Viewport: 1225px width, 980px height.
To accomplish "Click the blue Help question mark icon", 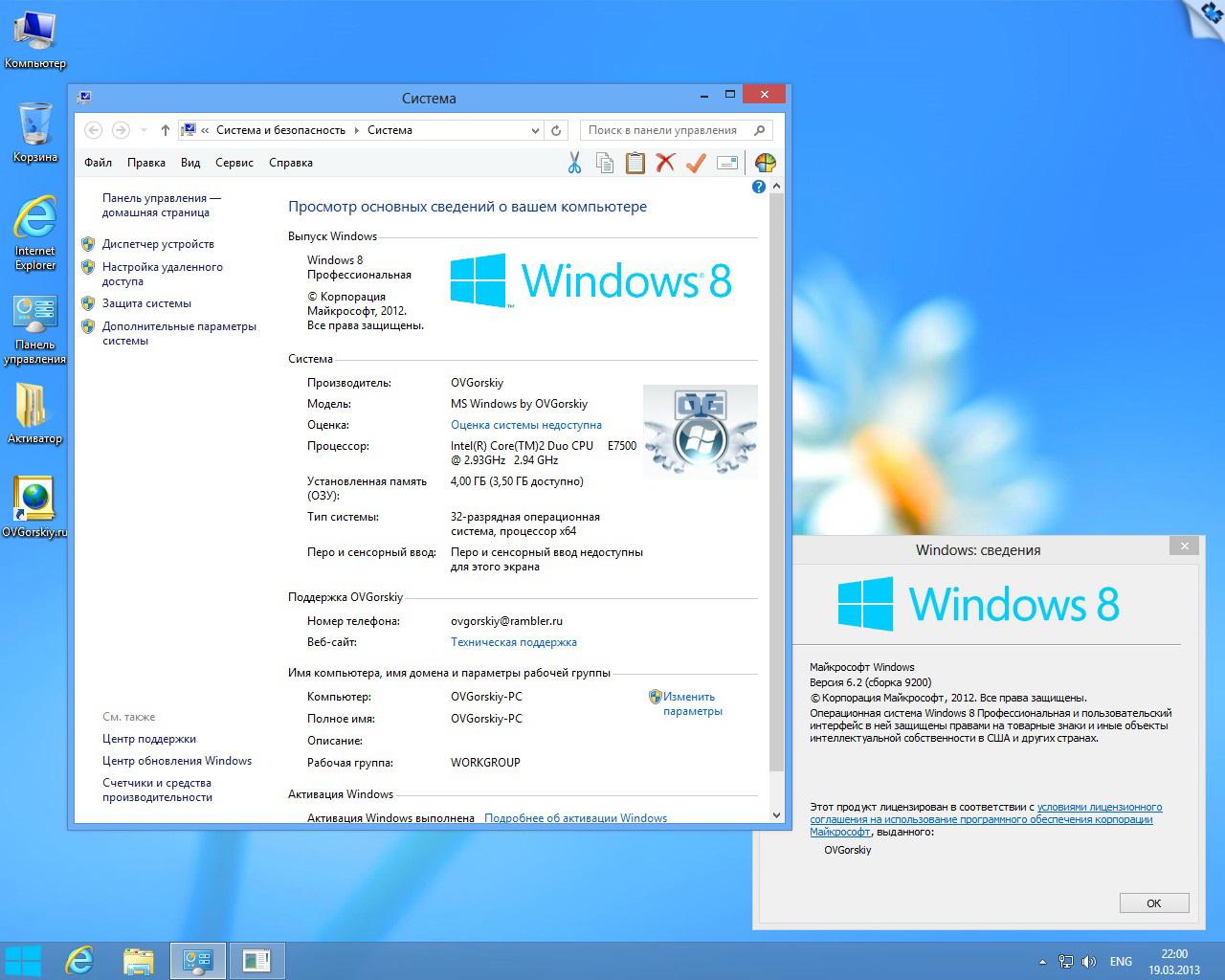I will [759, 187].
